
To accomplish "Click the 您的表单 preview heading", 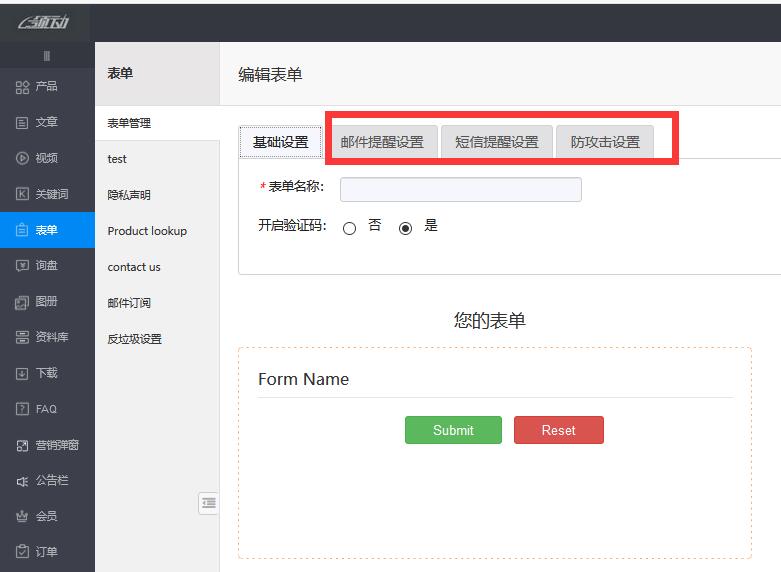I will pos(490,320).
